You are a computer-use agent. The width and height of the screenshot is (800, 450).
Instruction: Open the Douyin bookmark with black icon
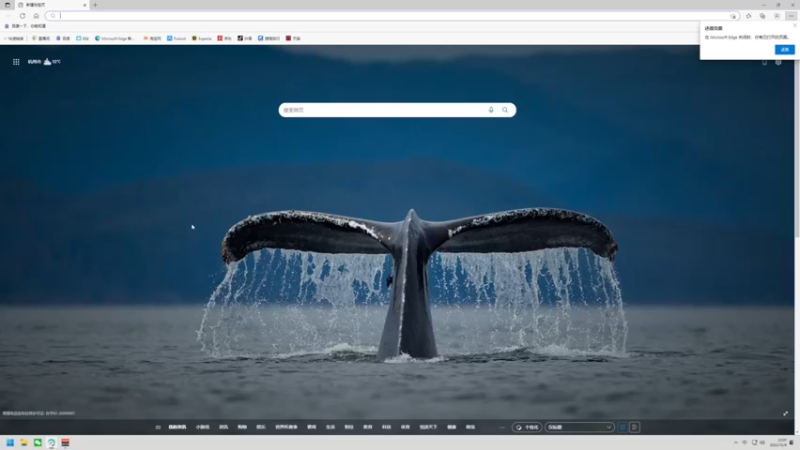pyautogui.click(x=244, y=38)
